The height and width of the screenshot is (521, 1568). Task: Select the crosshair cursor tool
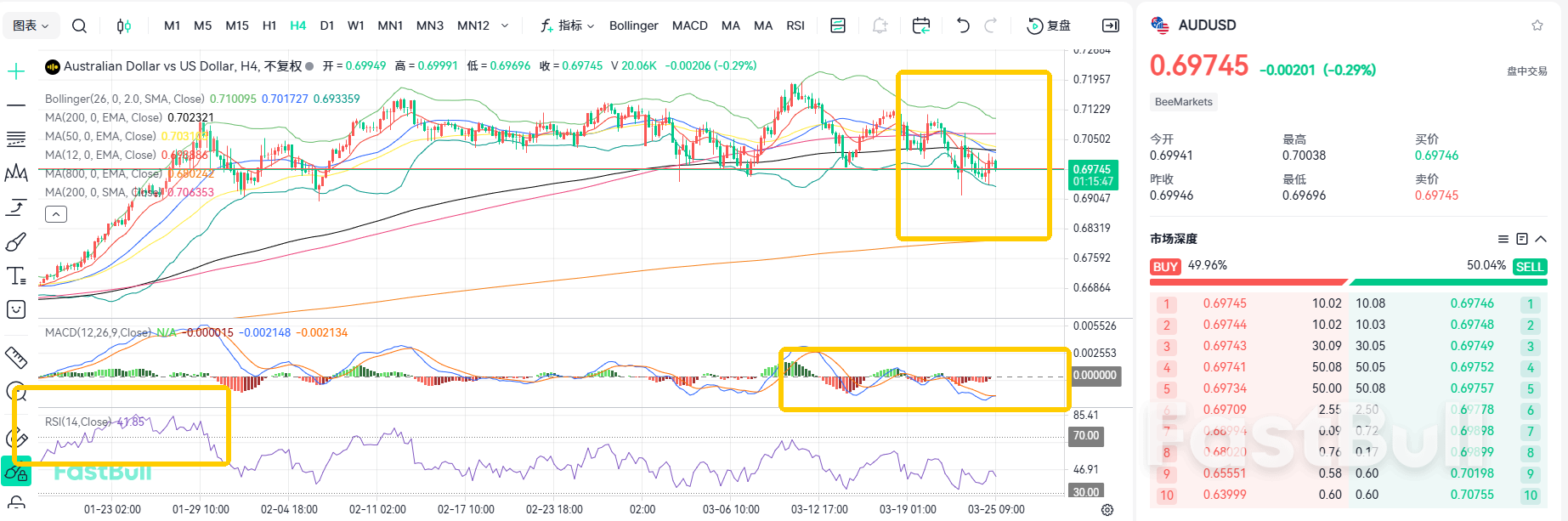tap(16, 71)
